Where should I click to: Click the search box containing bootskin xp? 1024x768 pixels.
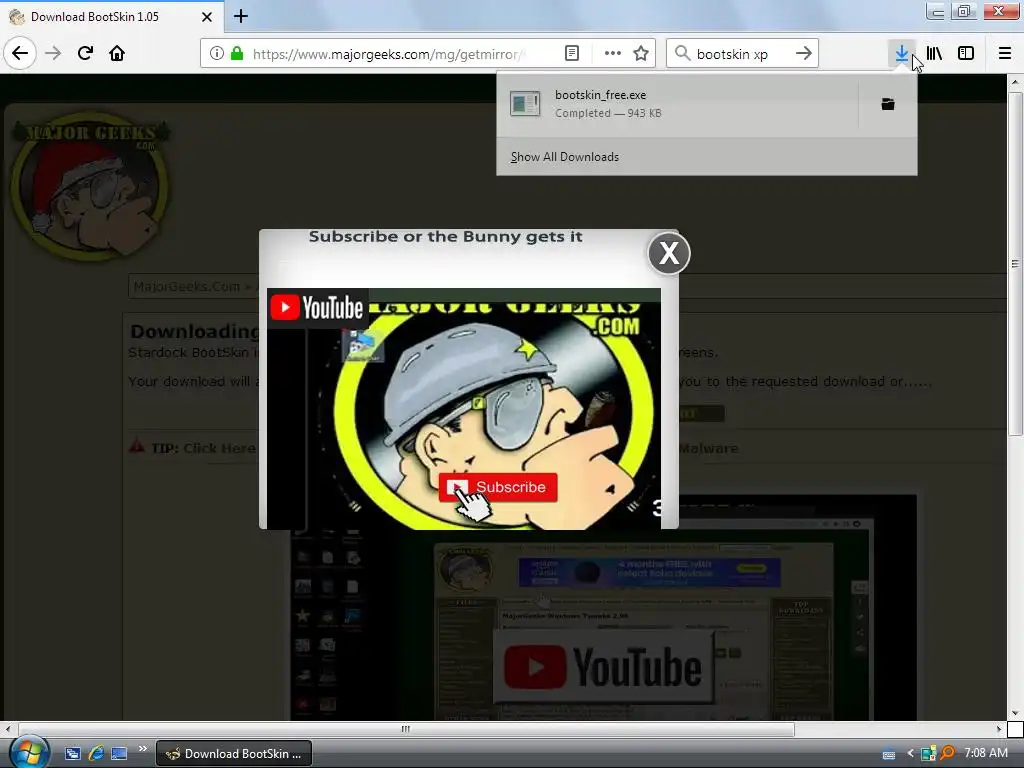(x=743, y=54)
